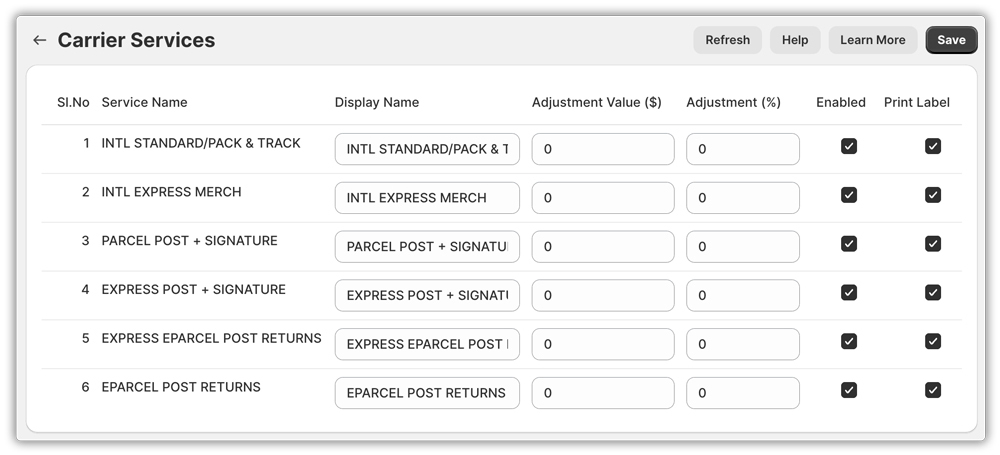Toggle Print Label for INTL EXPRESS MERCH
Screen dimensions: 1000x455
tap(932, 196)
